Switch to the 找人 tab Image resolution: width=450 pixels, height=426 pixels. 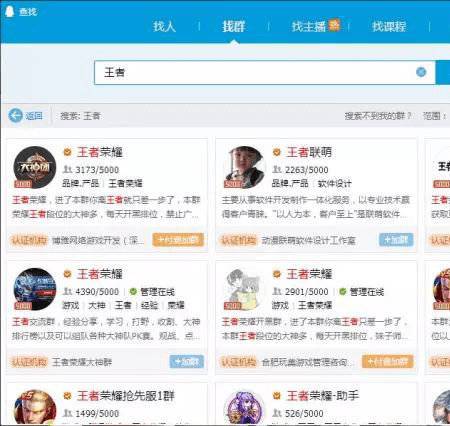(164, 26)
